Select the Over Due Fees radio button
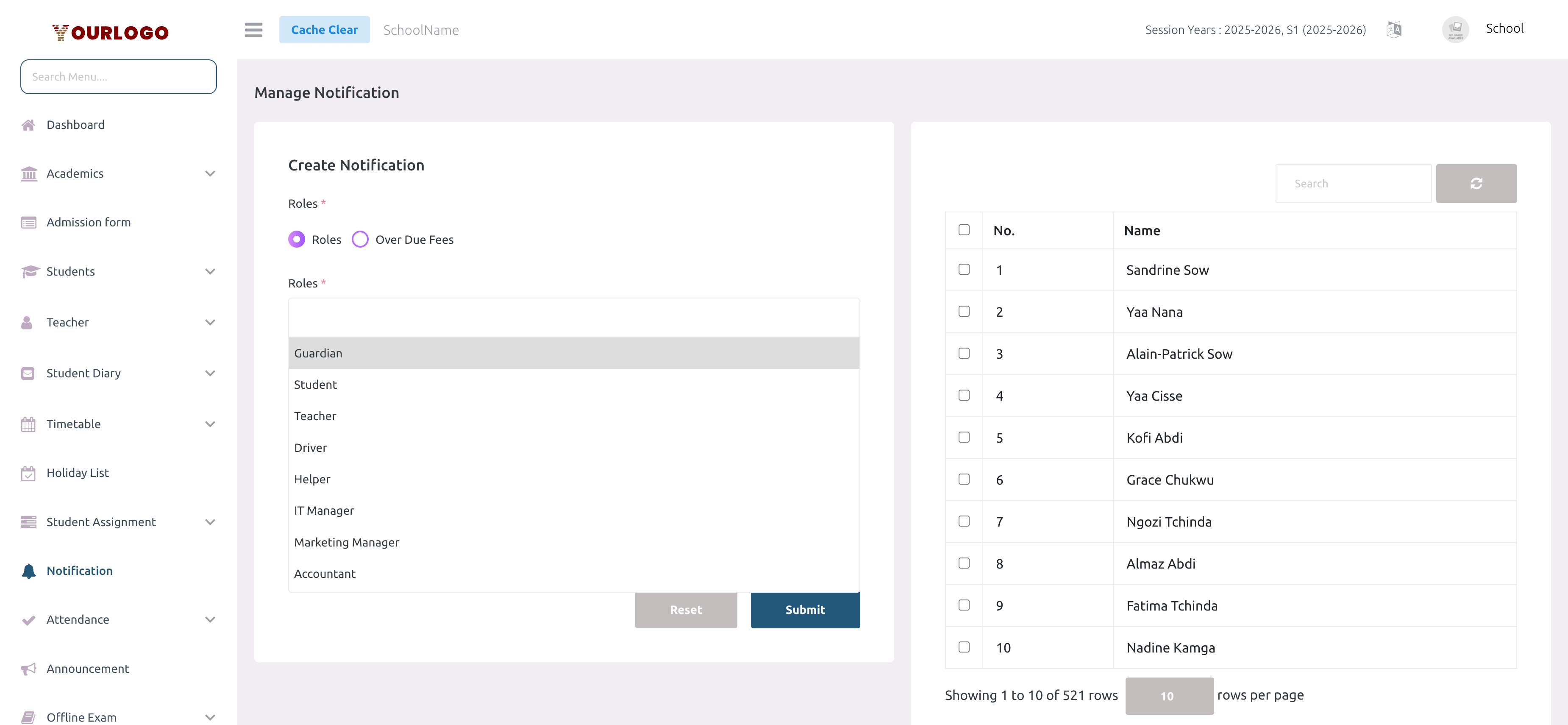1568x725 pixels. 360,239
